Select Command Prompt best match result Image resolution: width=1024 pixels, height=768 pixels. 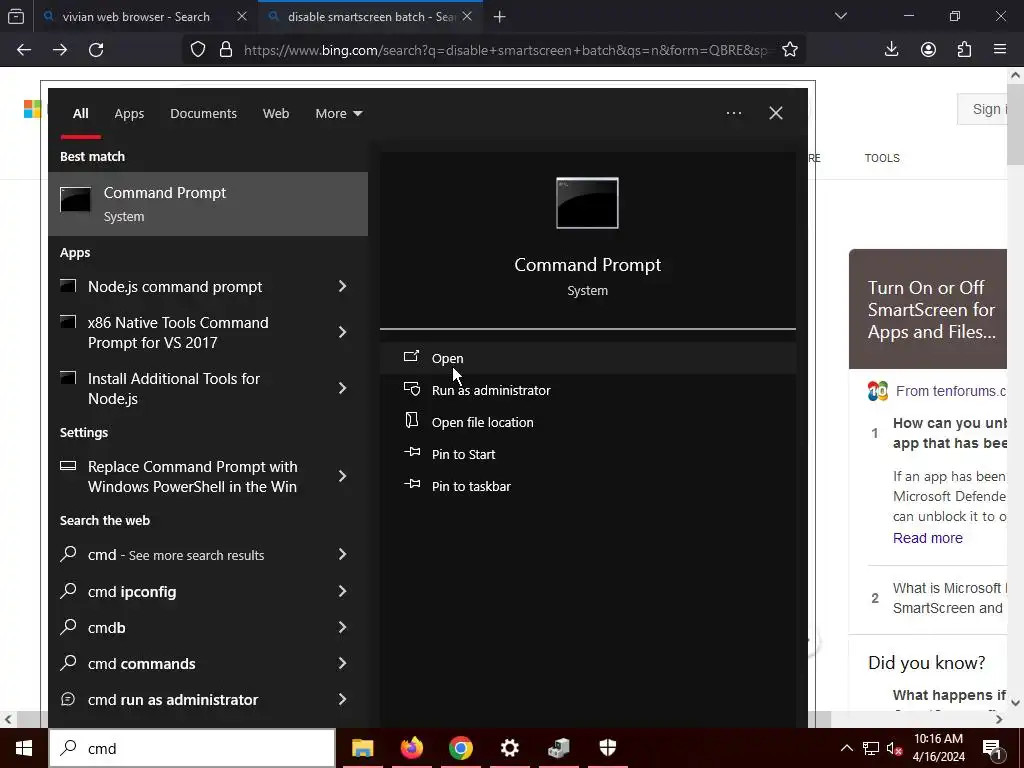pos(208,204)
